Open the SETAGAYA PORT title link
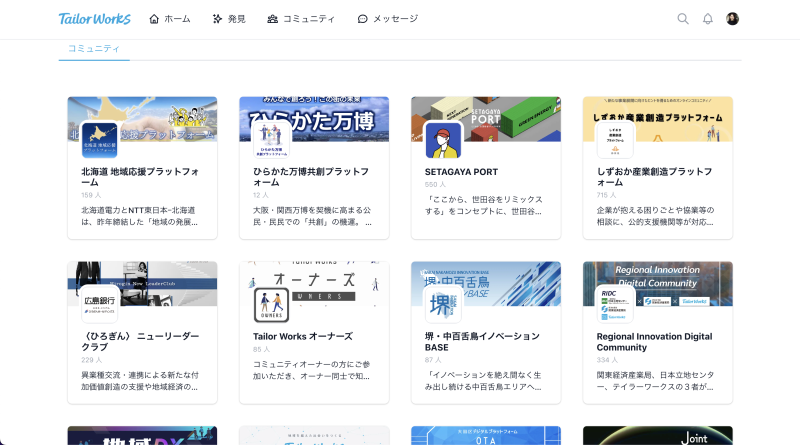 [x=461, y=172]
